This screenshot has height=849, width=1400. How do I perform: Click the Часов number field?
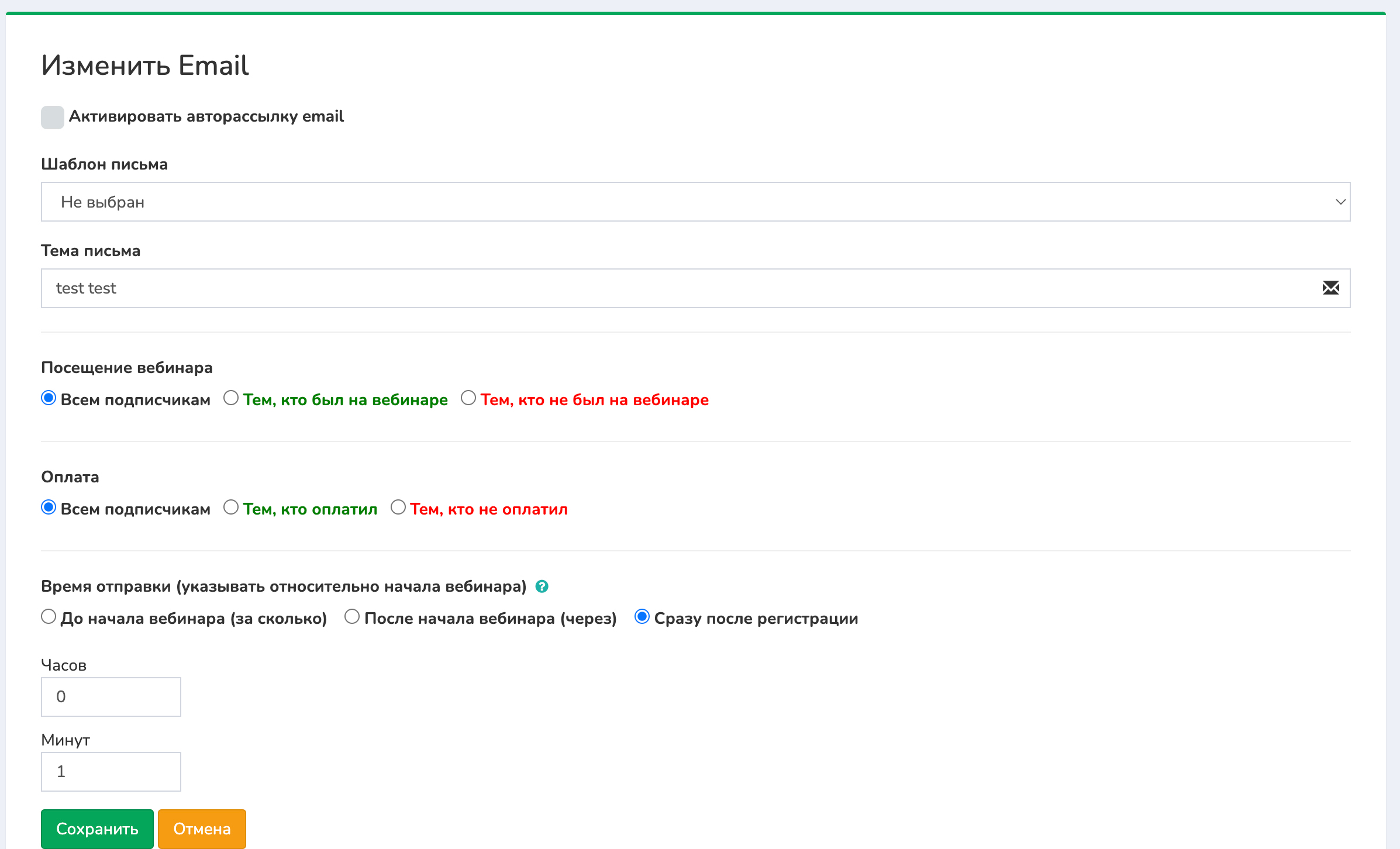[111, 697]
